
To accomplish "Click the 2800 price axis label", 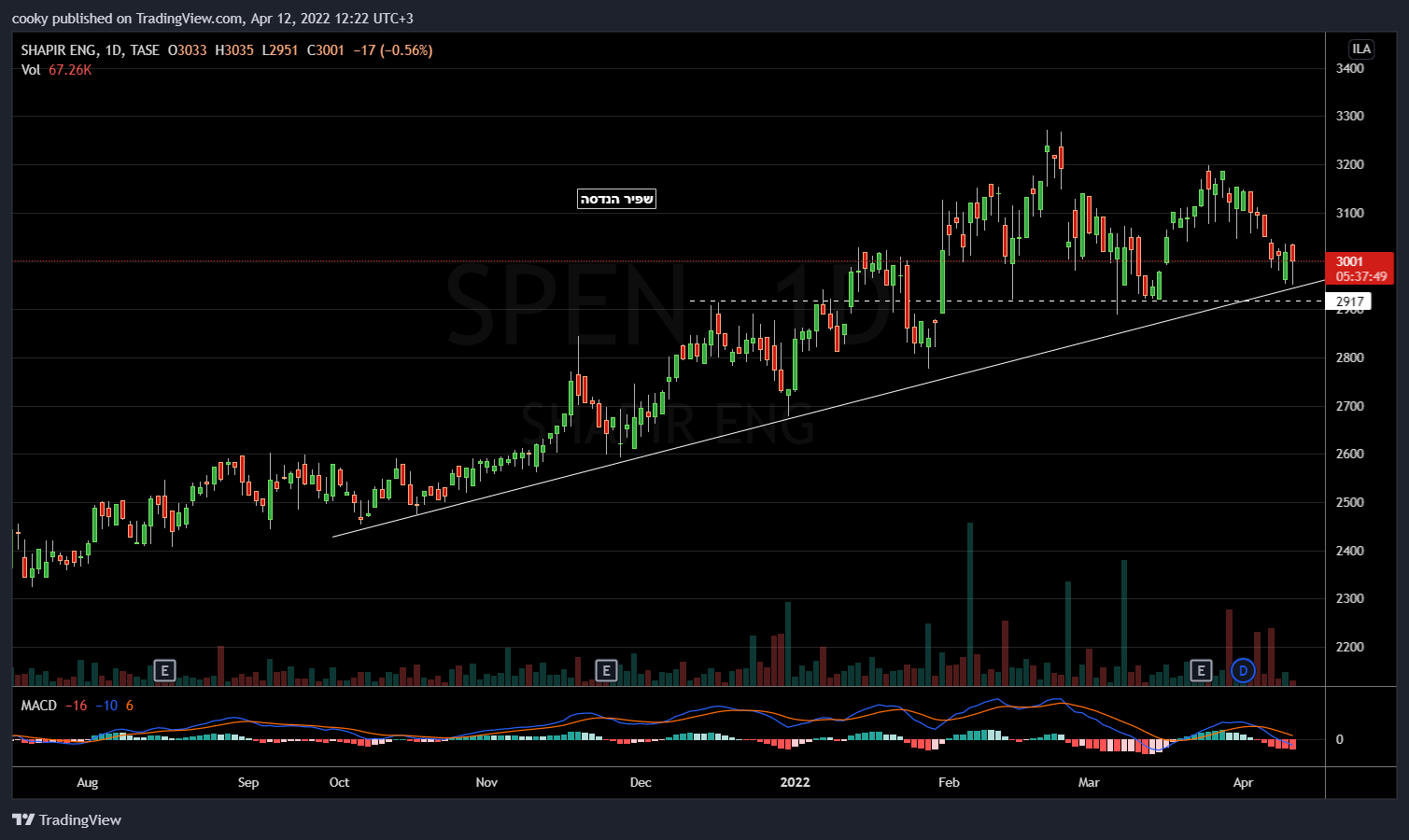I will pyautogui.click(x=1350, y=357).
